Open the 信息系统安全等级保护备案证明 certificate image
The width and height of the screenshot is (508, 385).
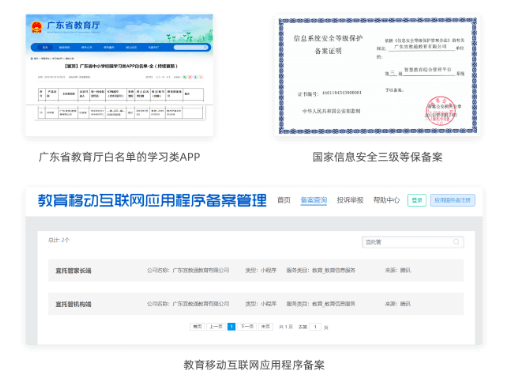pos(377,75)
